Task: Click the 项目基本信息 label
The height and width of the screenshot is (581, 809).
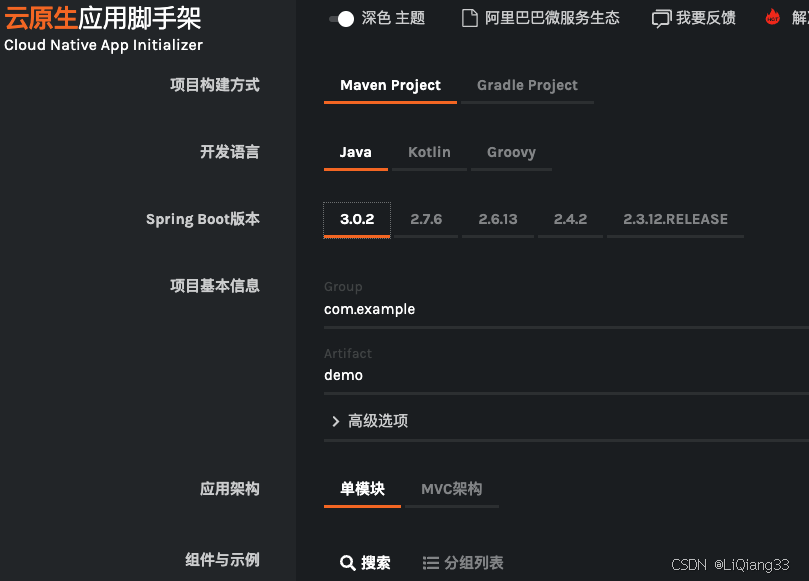Action: pos(215,286)
